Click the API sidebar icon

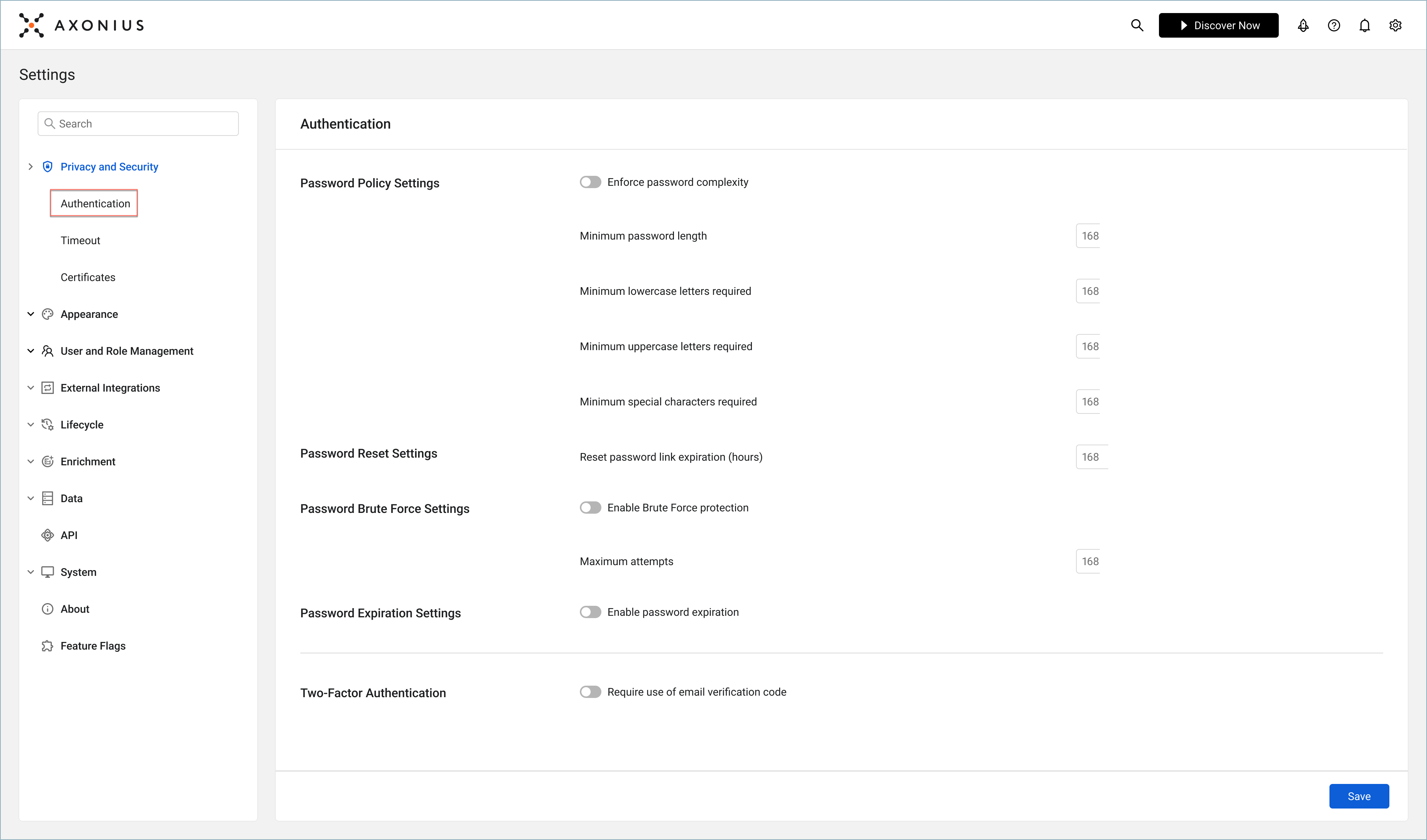point(48,535)
